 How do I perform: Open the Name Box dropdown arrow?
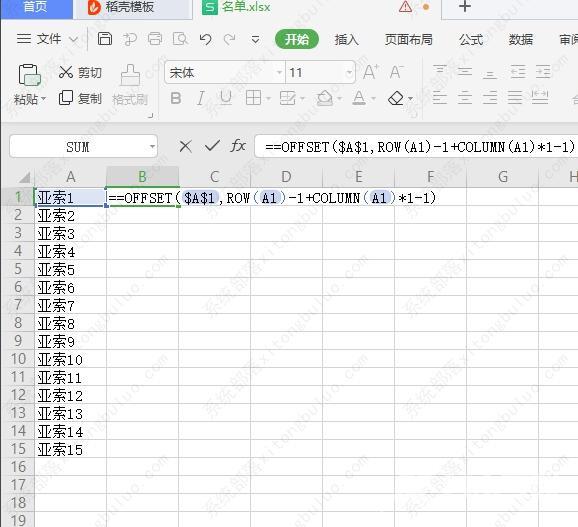point(152,147)
